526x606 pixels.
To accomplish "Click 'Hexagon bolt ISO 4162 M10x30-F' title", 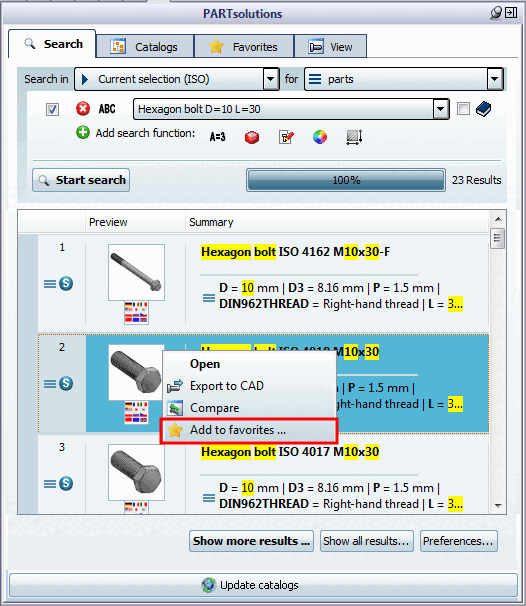I will 296,252.
